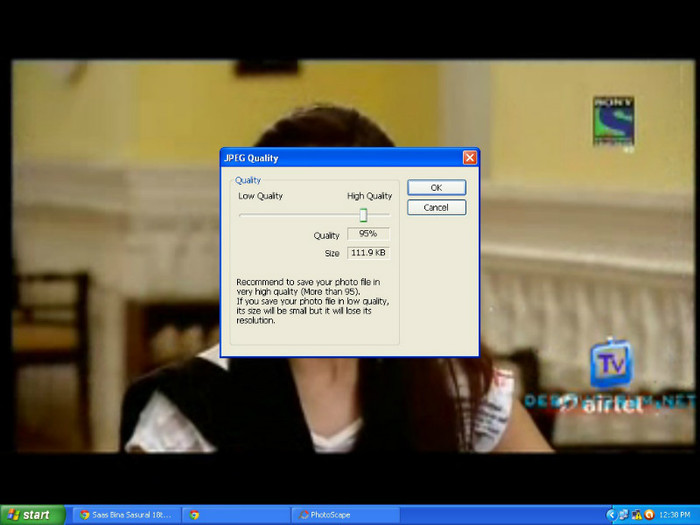Cancel the JPEG Quality dialog
700x525 pixels.
point(436,207)
